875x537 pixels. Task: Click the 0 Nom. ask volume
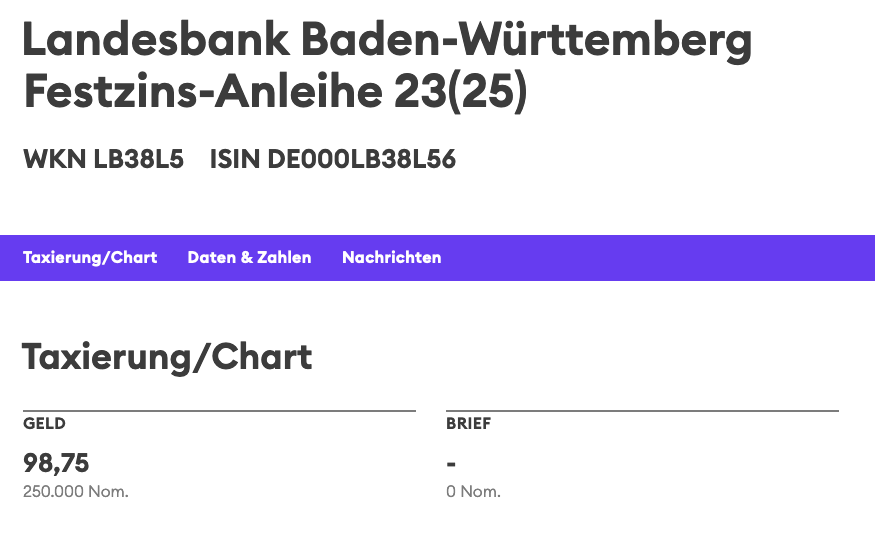(473, 492)
